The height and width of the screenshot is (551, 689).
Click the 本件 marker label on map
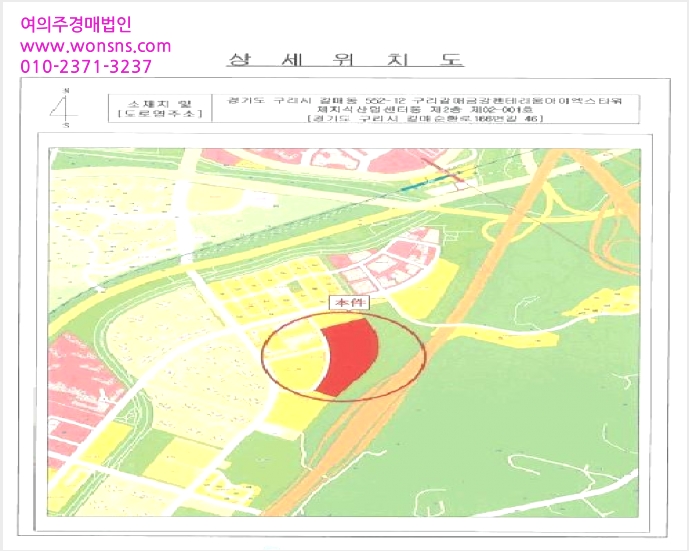click(349, 302)
